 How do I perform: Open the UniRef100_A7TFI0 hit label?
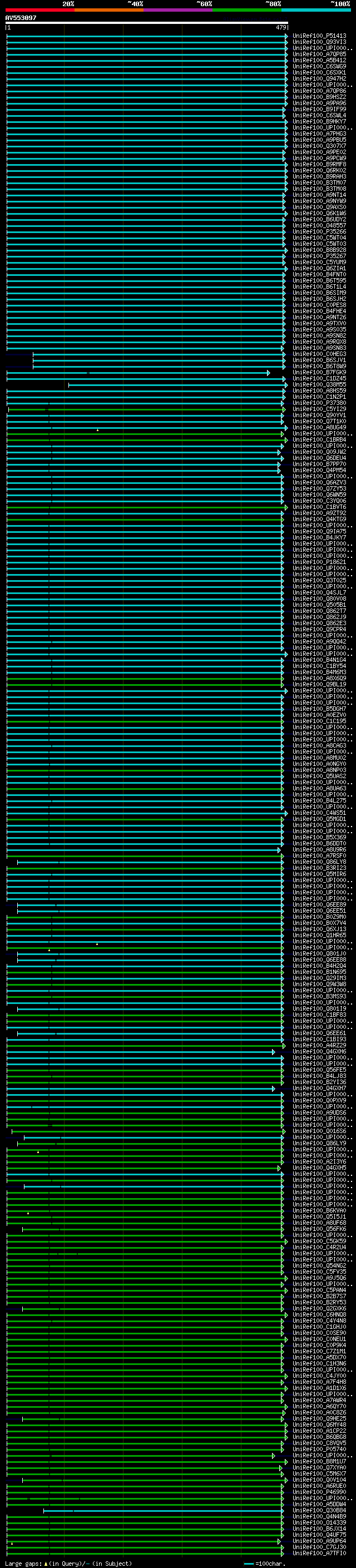(x=319, y=1553)
